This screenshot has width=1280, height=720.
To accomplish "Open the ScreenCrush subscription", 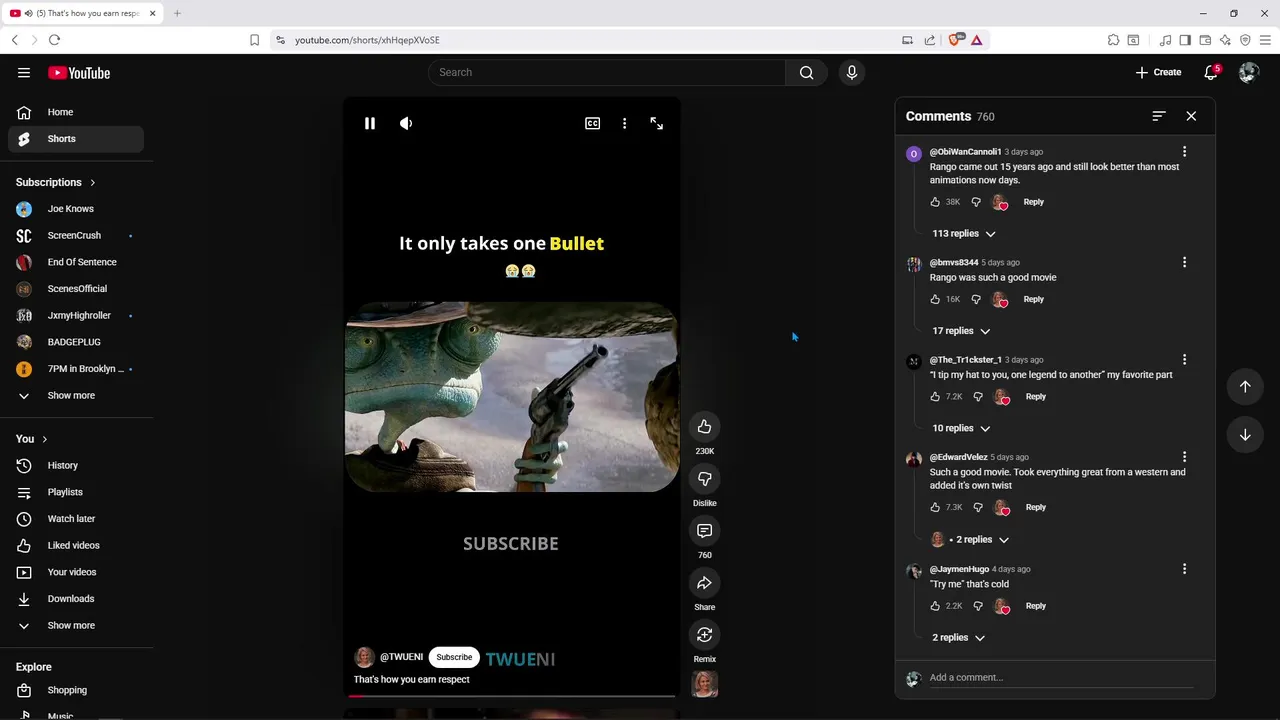I will click(76, 236).
